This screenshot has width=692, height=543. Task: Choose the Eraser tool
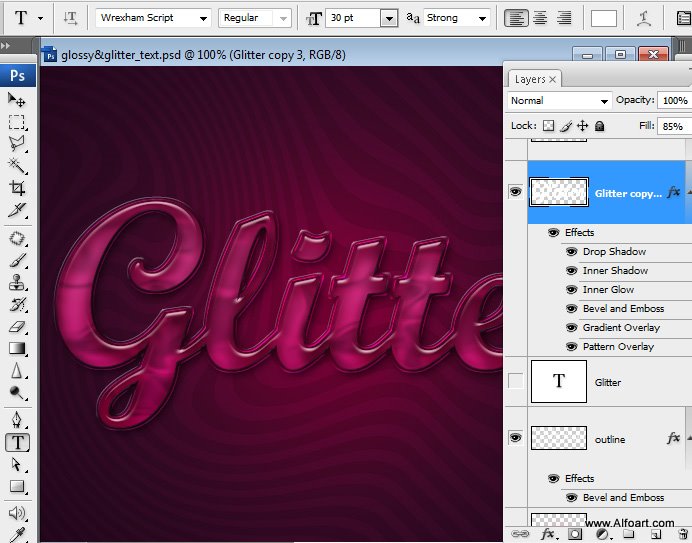[x=17, y=326]
